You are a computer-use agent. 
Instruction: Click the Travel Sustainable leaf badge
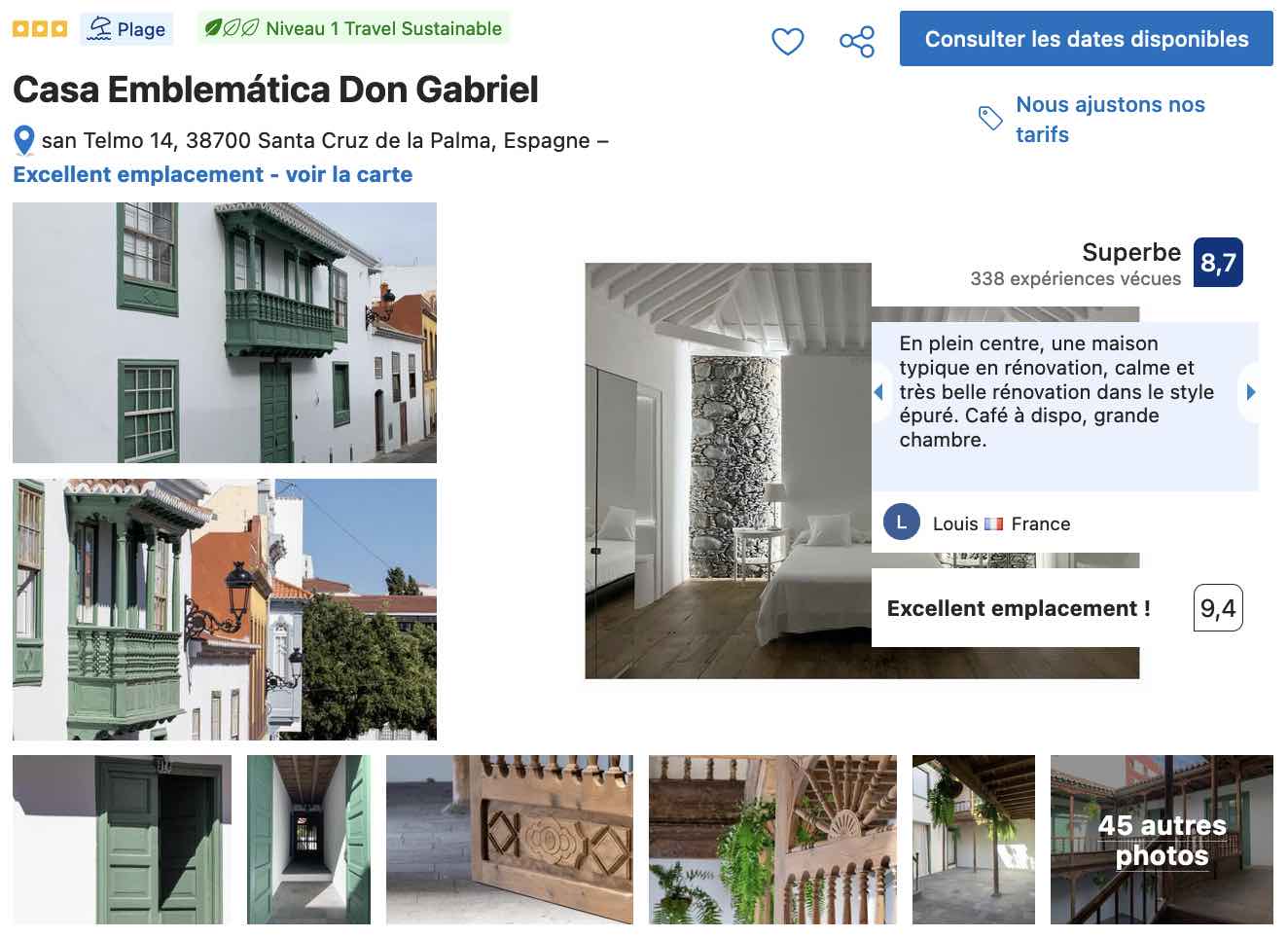353,28
